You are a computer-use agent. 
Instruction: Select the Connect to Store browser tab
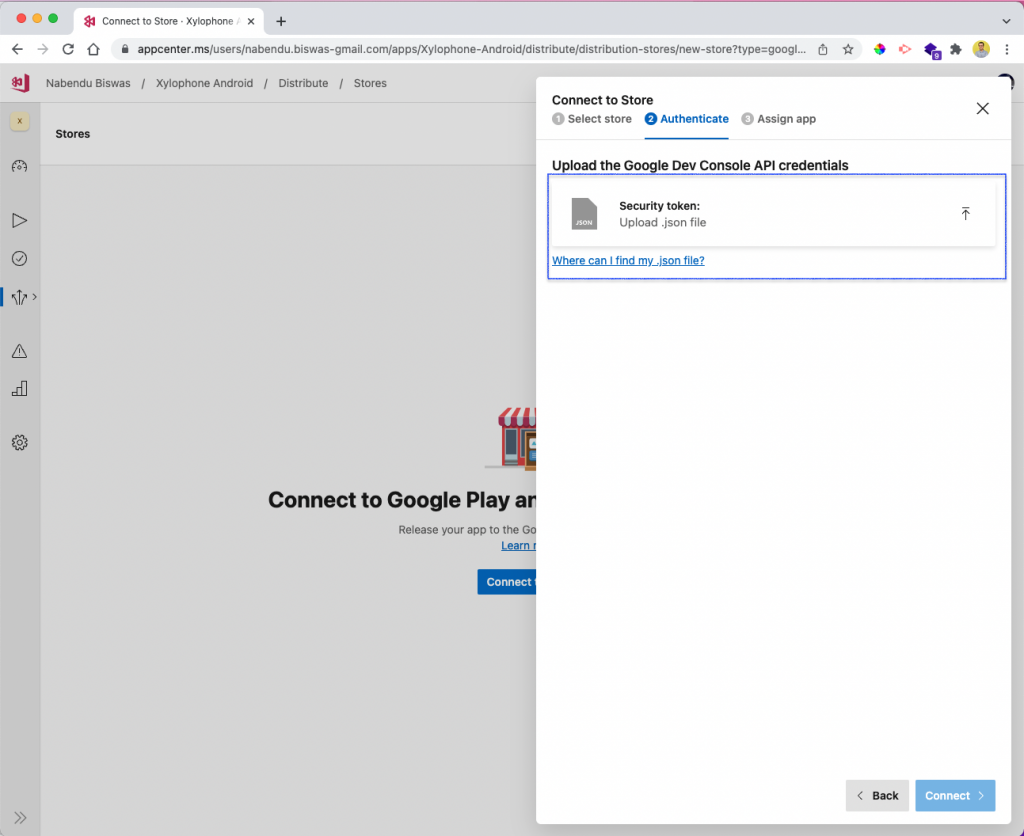pyautogui.click(x=168, y=22)
